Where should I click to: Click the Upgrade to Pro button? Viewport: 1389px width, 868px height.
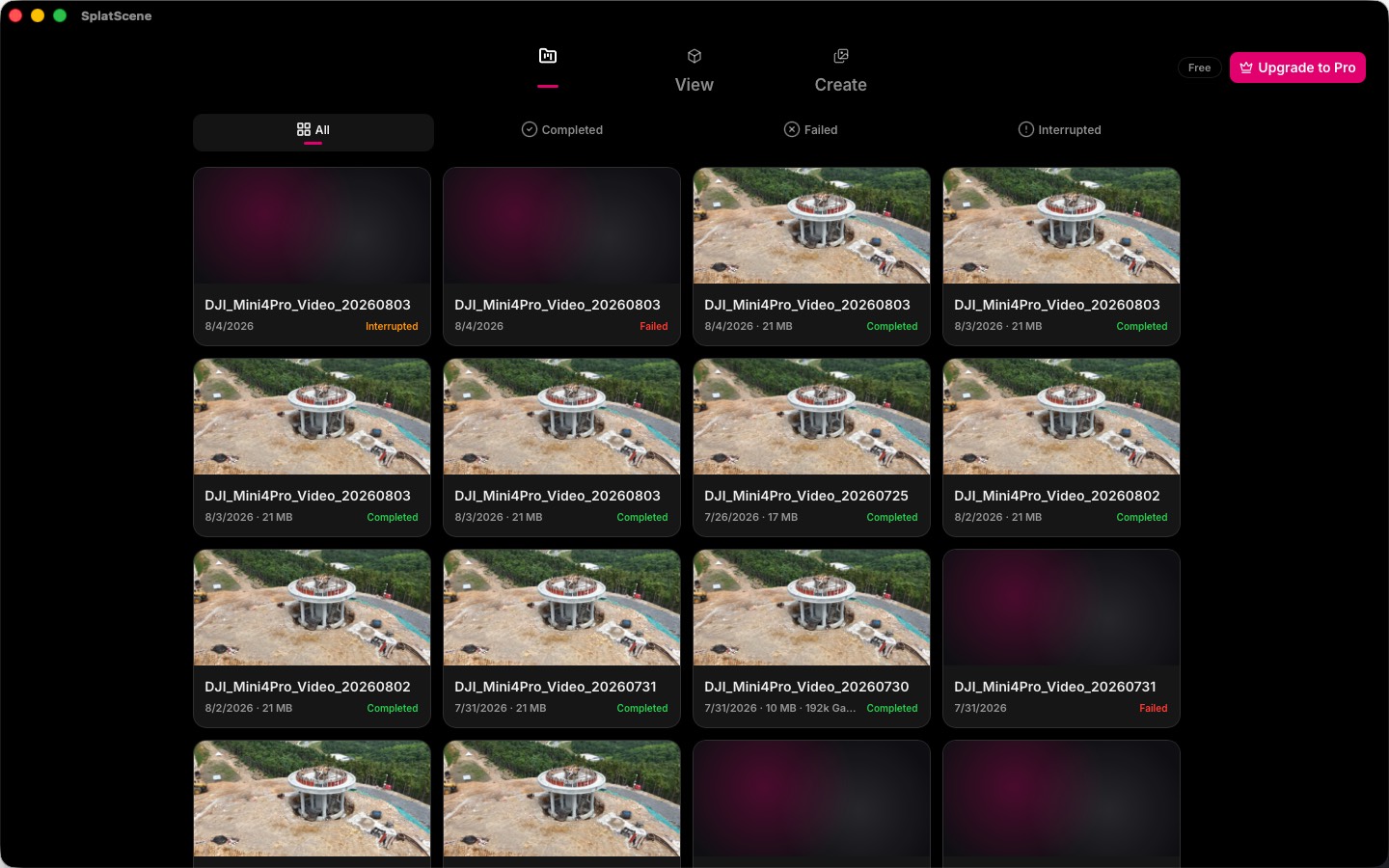point(1297,68)
